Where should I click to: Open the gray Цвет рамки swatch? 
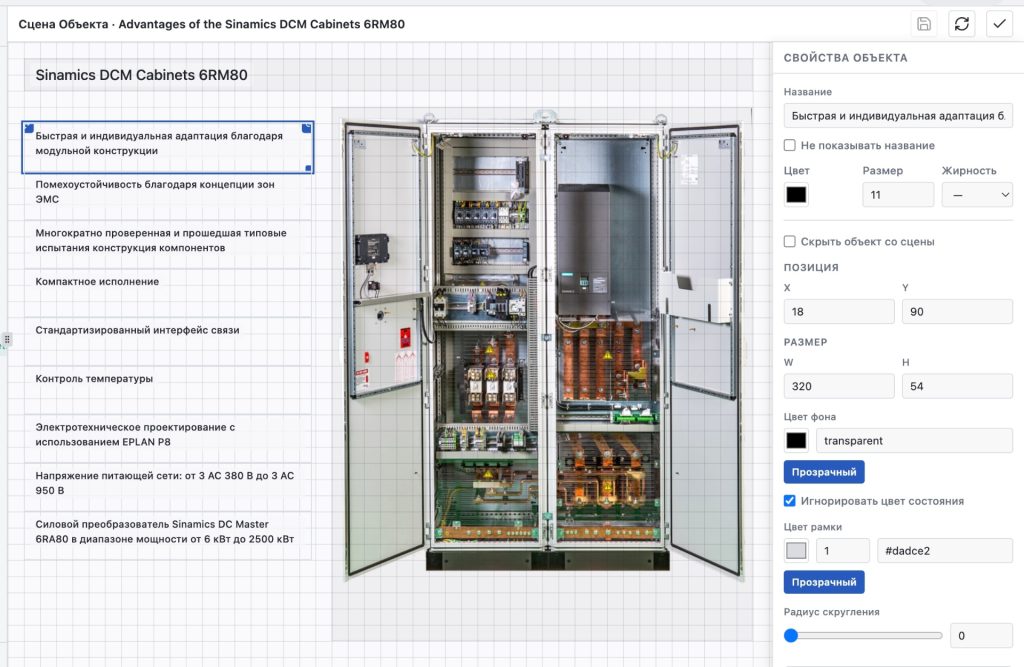796,550
